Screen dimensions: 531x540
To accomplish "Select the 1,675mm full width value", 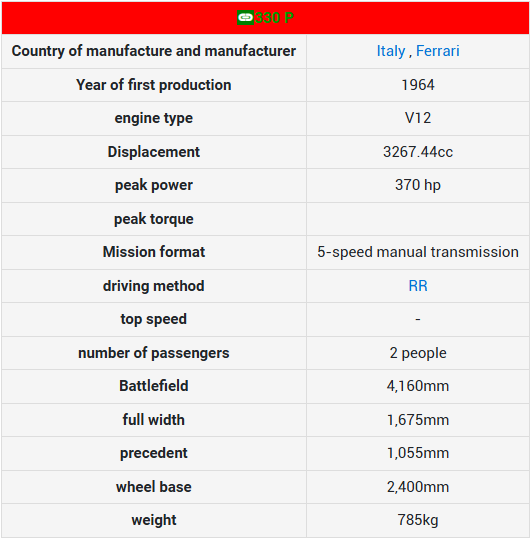I will [x=418, y=420].
